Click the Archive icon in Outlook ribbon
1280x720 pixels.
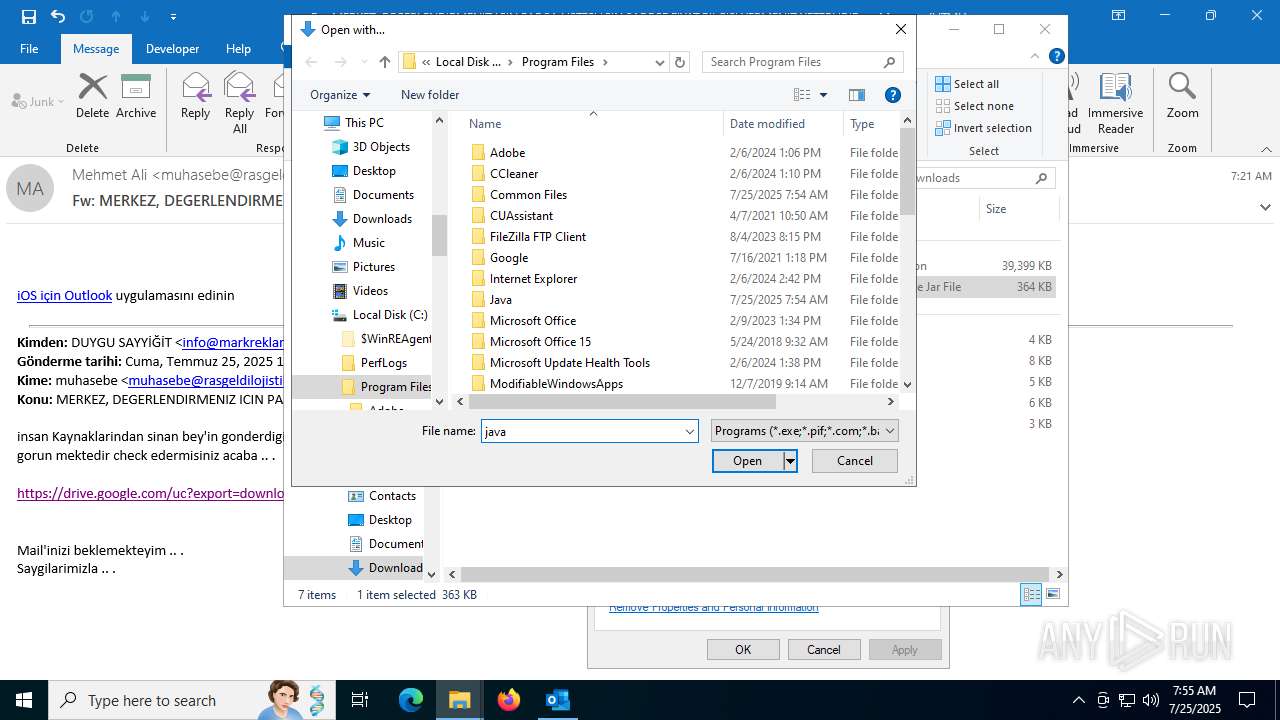[x=136, y=96]
